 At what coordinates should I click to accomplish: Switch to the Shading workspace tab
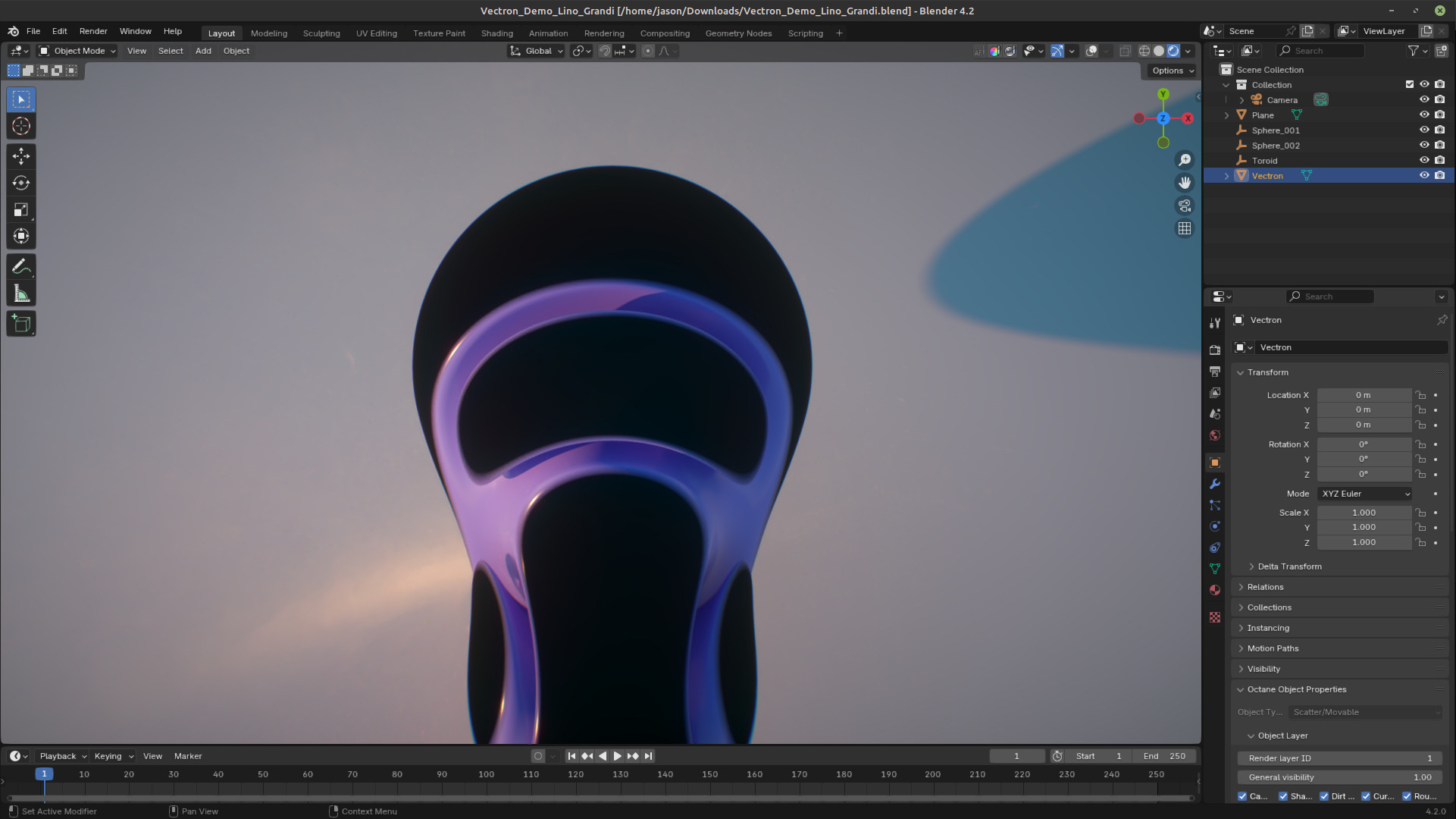click(x=496, y=33)
